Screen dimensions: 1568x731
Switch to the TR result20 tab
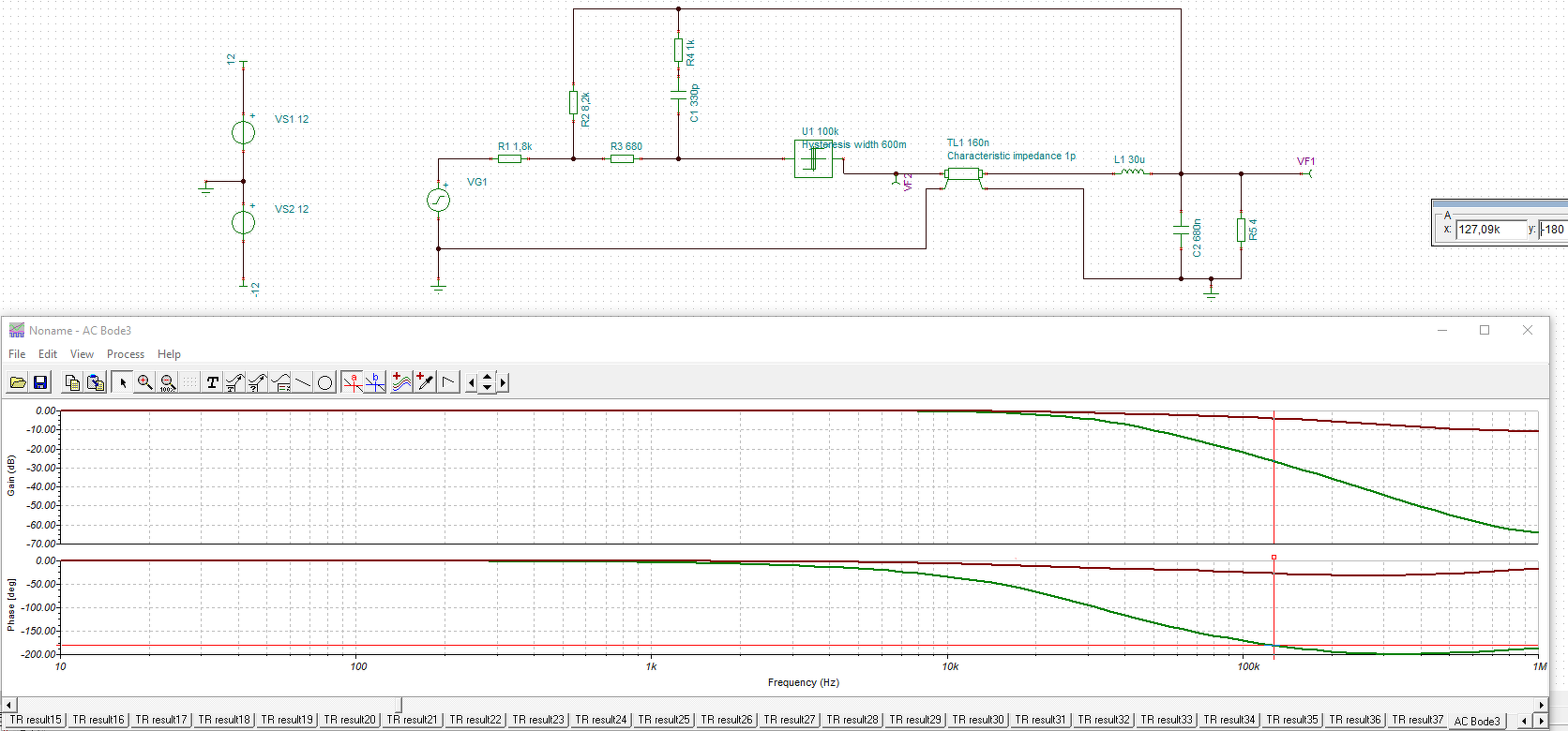pos(350,720)
